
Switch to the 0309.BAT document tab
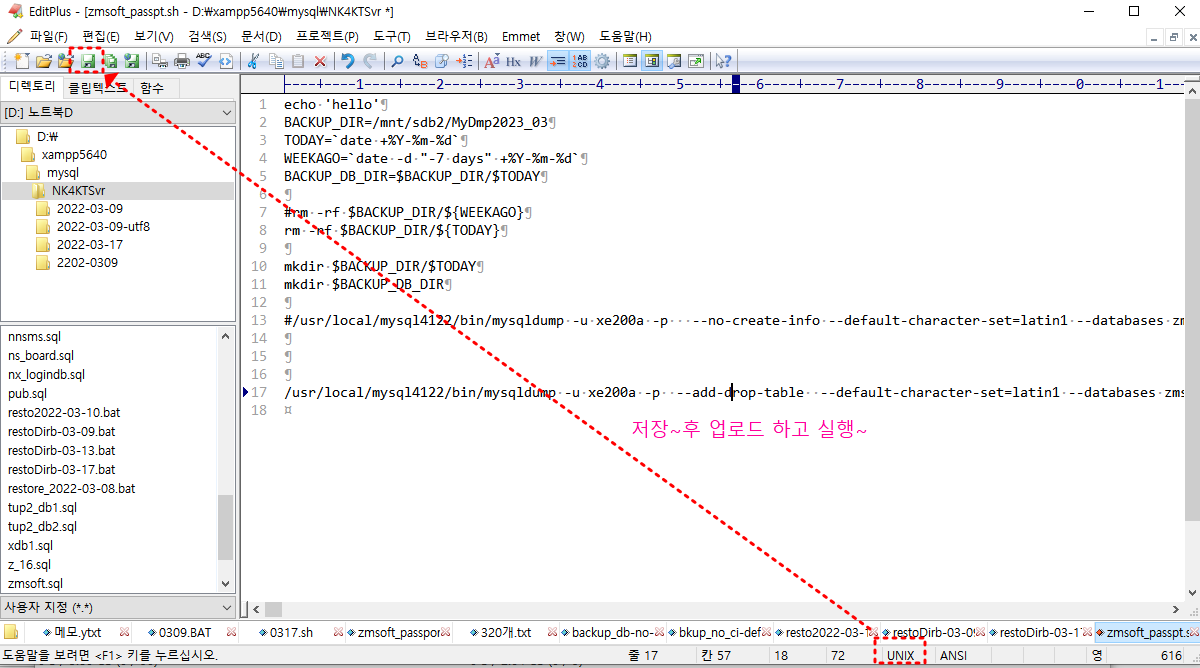[x=186, y=632]
